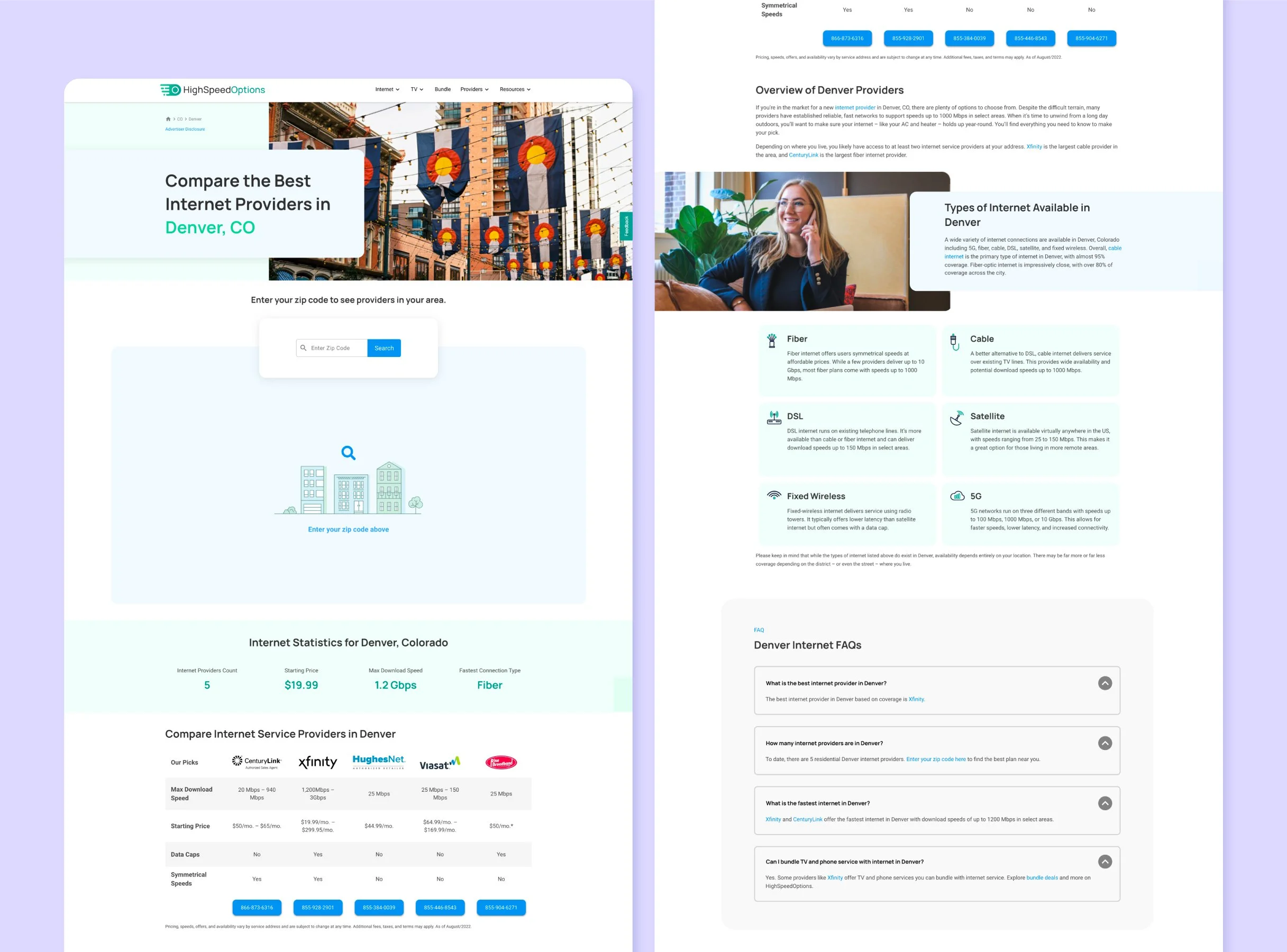Open Xfinity link in fastest internet answer

pos(773,819)
